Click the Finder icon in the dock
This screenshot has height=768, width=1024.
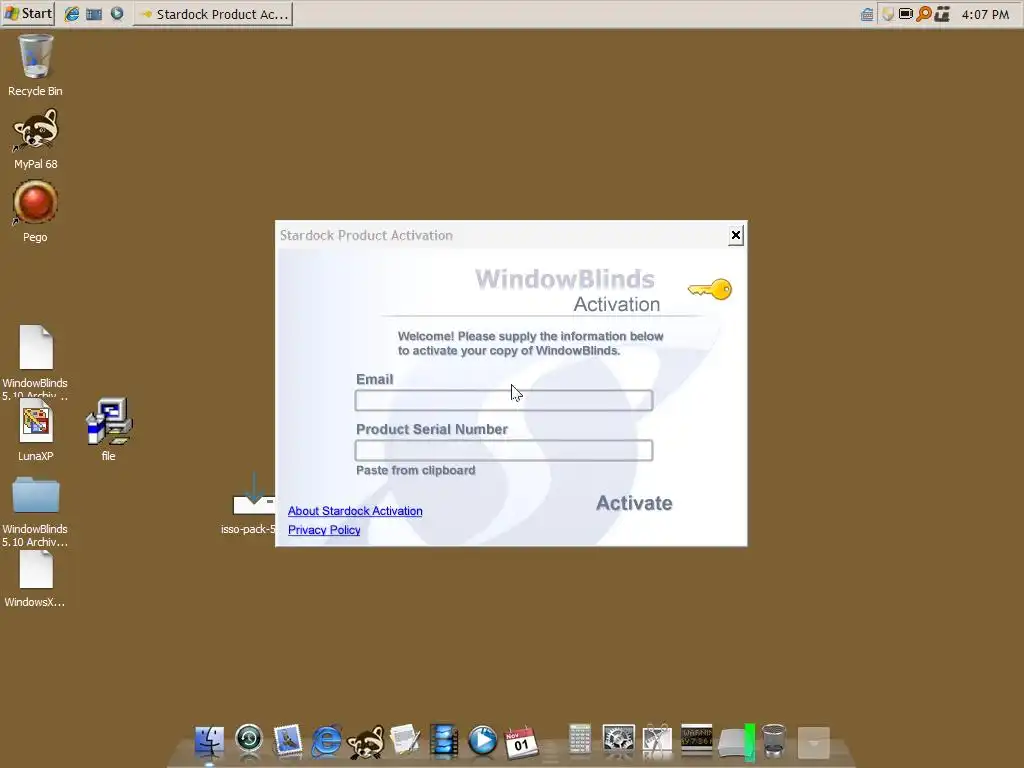(x=210, y=741)
